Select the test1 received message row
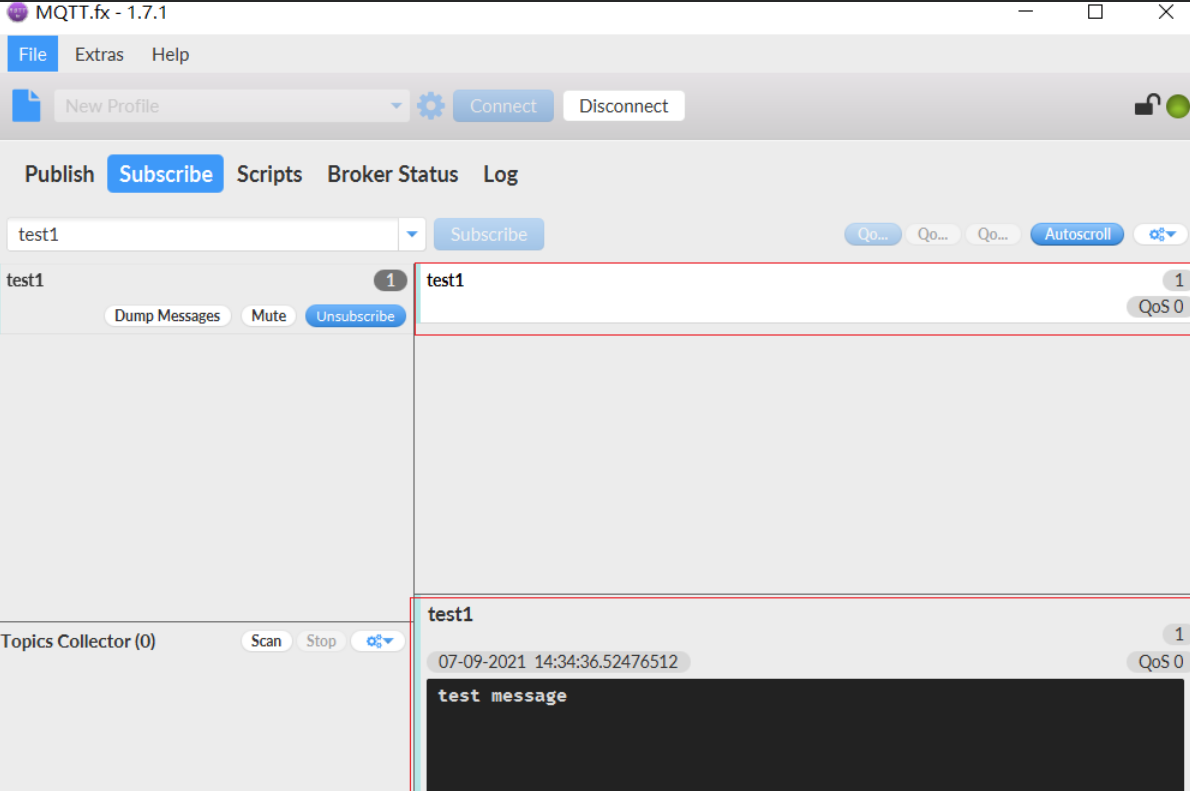The height and width of the screenshot is (791, 1190). click(803, 294)
